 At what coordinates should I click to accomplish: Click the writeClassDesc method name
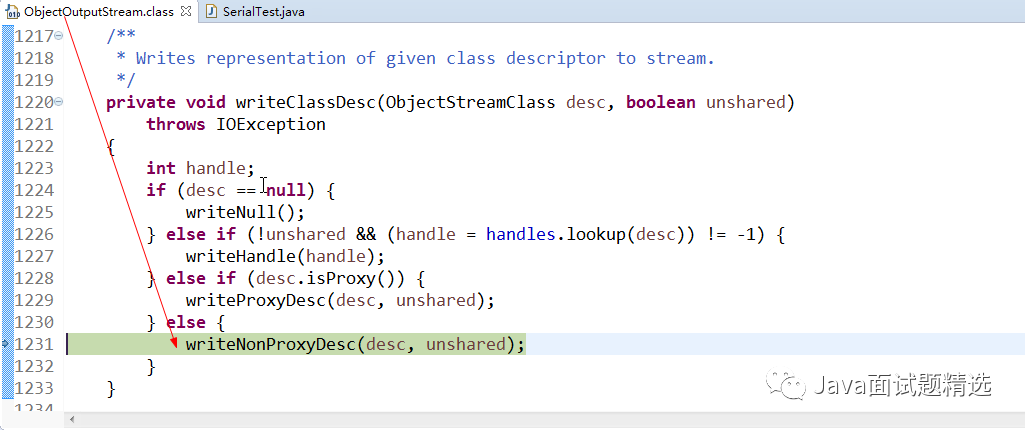click(305, 103)
